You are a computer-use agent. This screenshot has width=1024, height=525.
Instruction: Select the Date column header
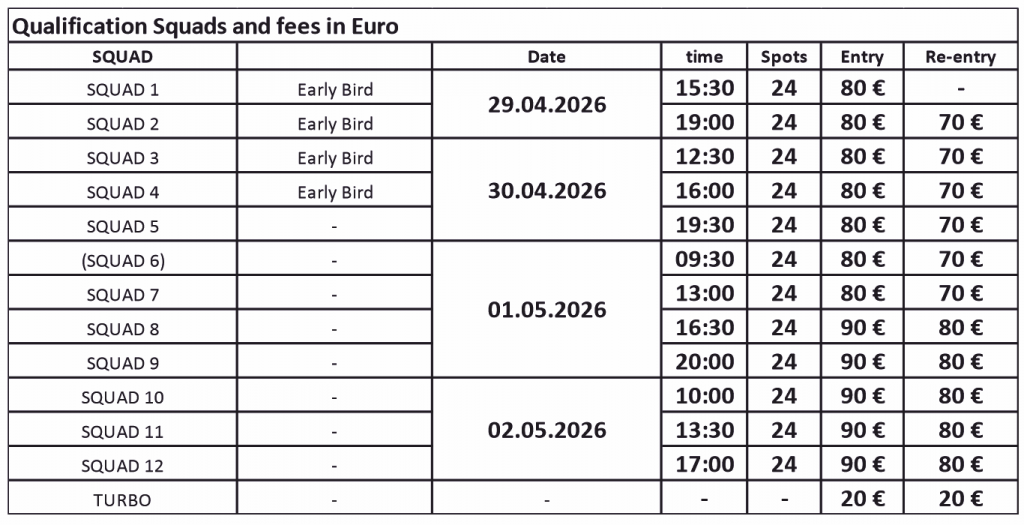[546, 57]
